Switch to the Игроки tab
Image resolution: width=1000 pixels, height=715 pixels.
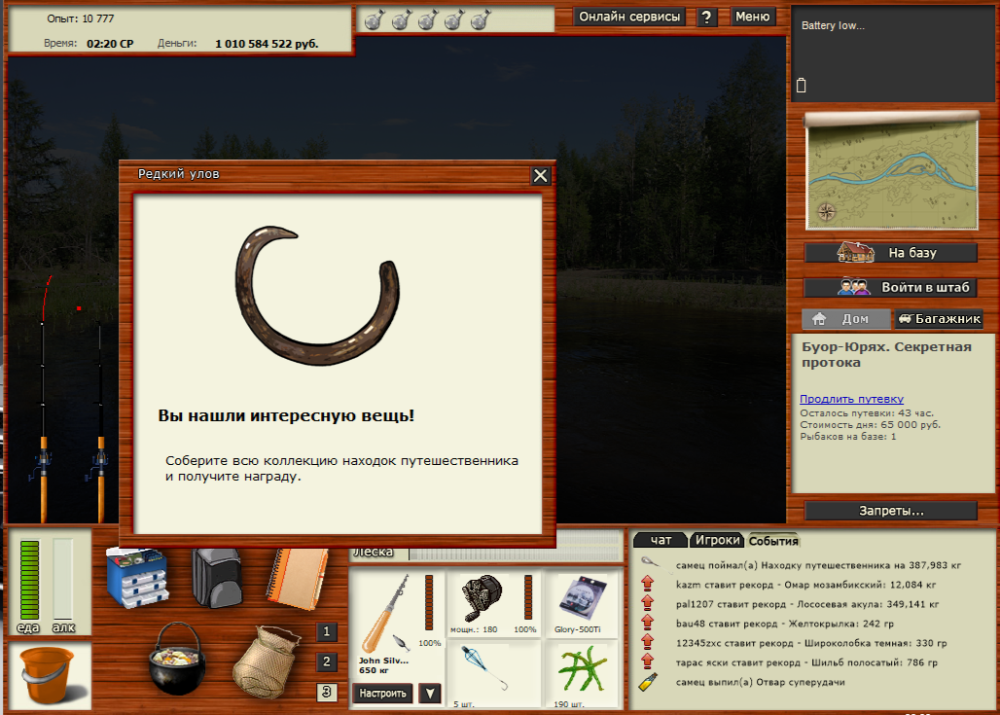[716, 539]
